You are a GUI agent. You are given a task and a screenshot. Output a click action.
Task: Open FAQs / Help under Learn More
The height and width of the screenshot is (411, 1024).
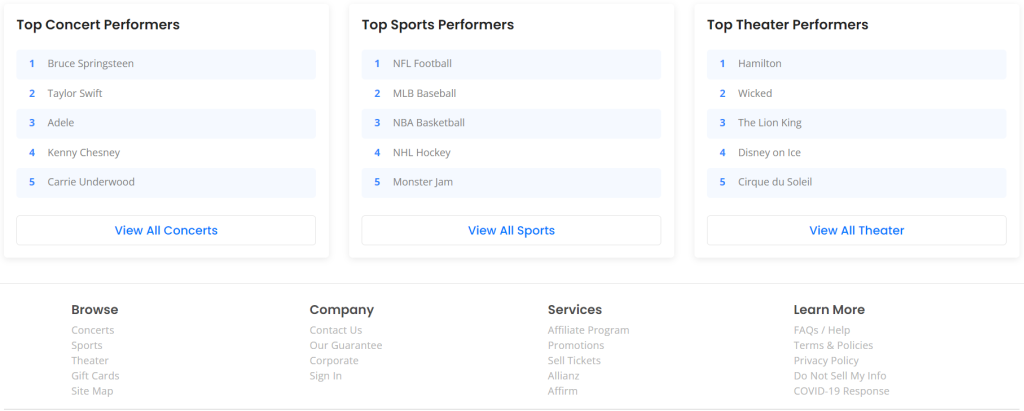[x=821, y=330]
